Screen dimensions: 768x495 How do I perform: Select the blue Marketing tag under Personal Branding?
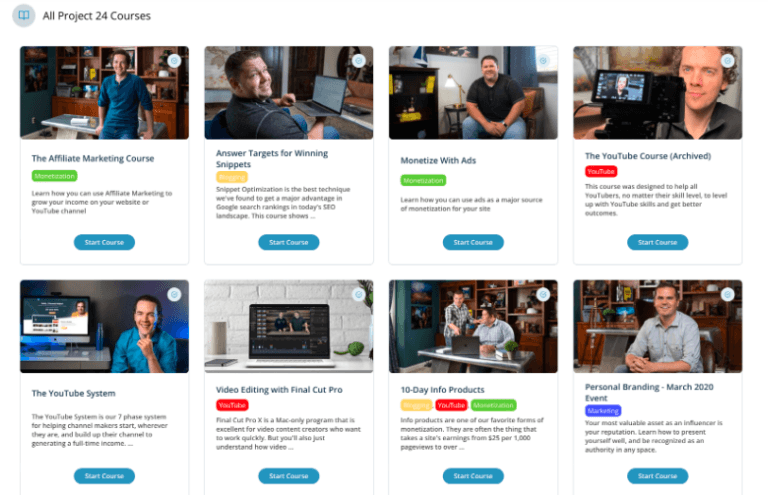tap(603, 411)
